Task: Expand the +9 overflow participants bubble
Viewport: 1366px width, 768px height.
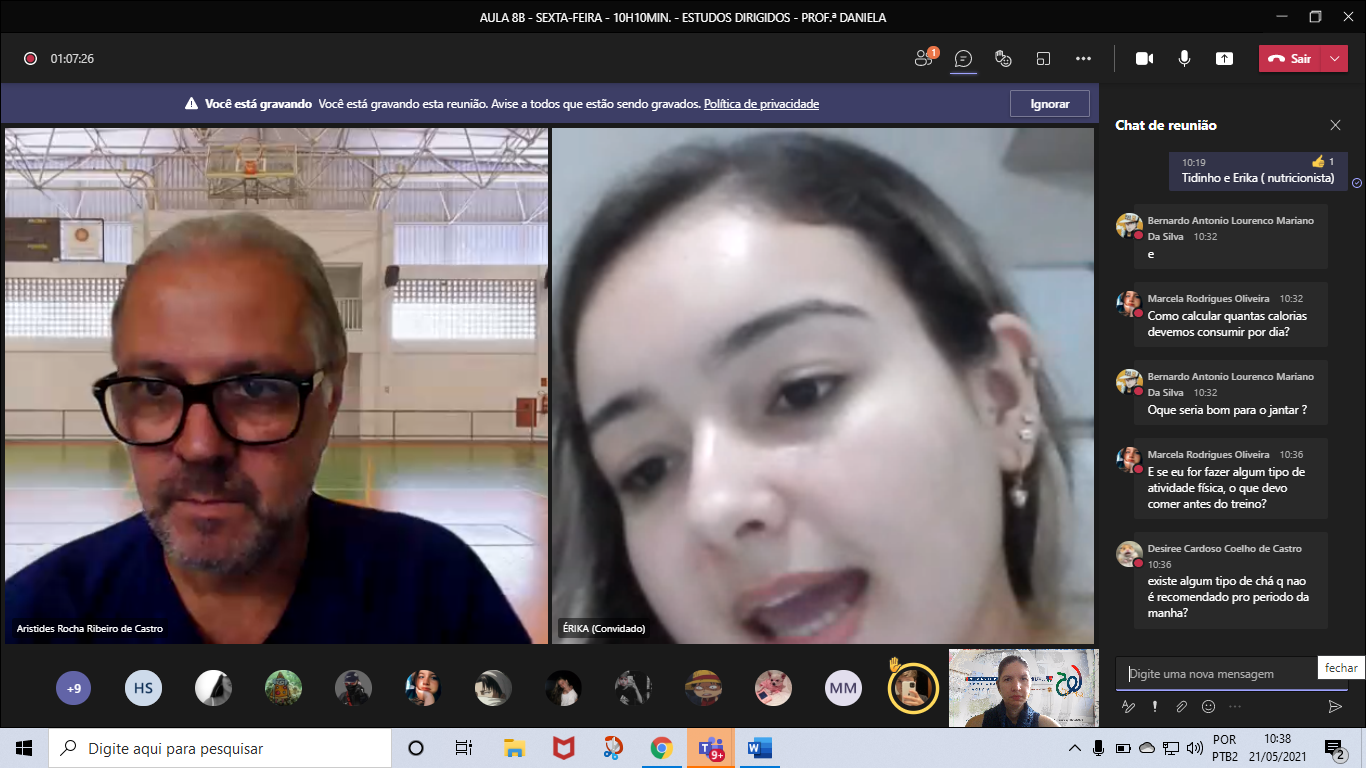Action: tap(74, 688)
